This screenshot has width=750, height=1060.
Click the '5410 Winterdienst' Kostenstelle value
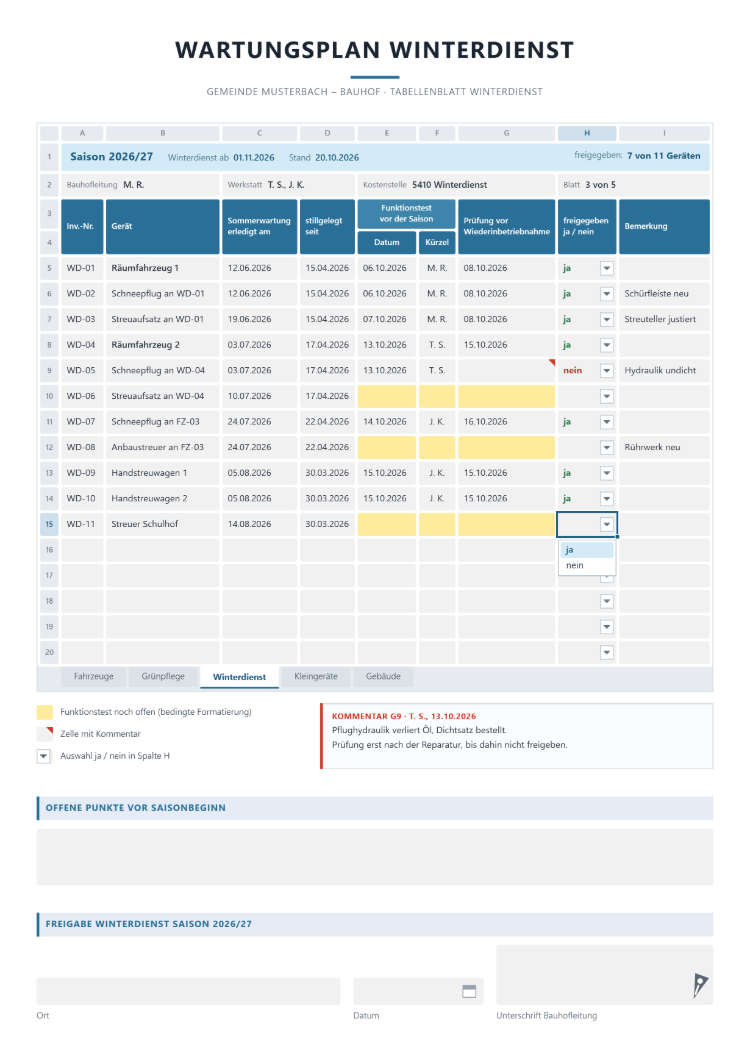pyautogui.click(x=450, y=185)
